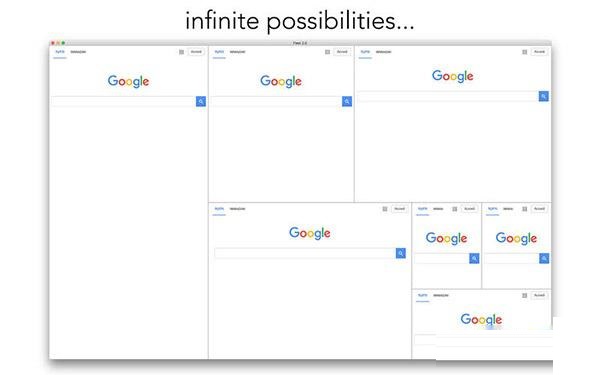Click the blue search icon in the tall left pane
Image resolution: width=600 pixels, height=375 pixels.
201,101
